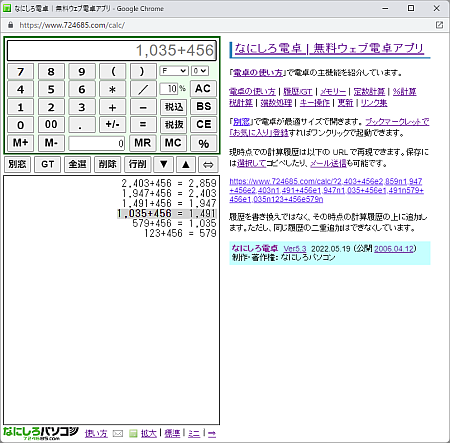
Task: Select history row 1,947+456 = 2,403
Action: (169, 193)
